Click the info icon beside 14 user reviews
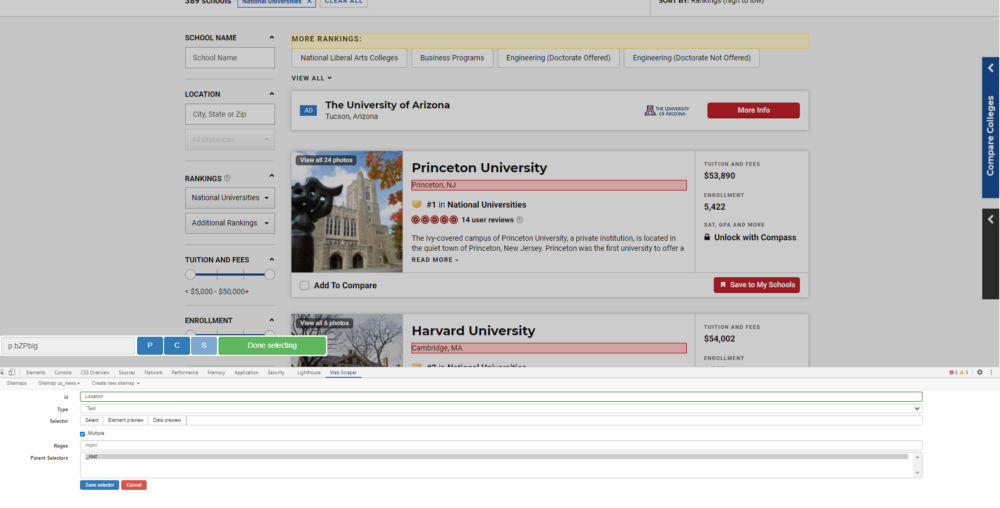The height and width of the screenshot is (508, 1000). point(519,220)
